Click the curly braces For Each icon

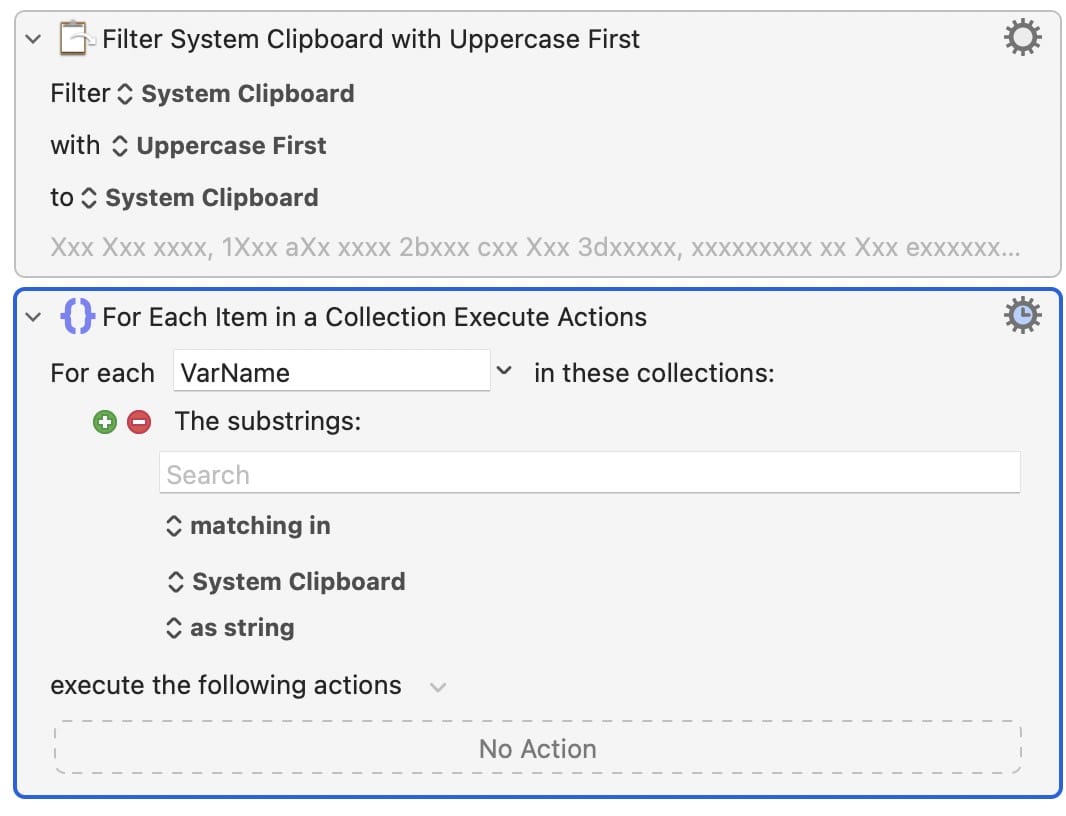point(76,317)
